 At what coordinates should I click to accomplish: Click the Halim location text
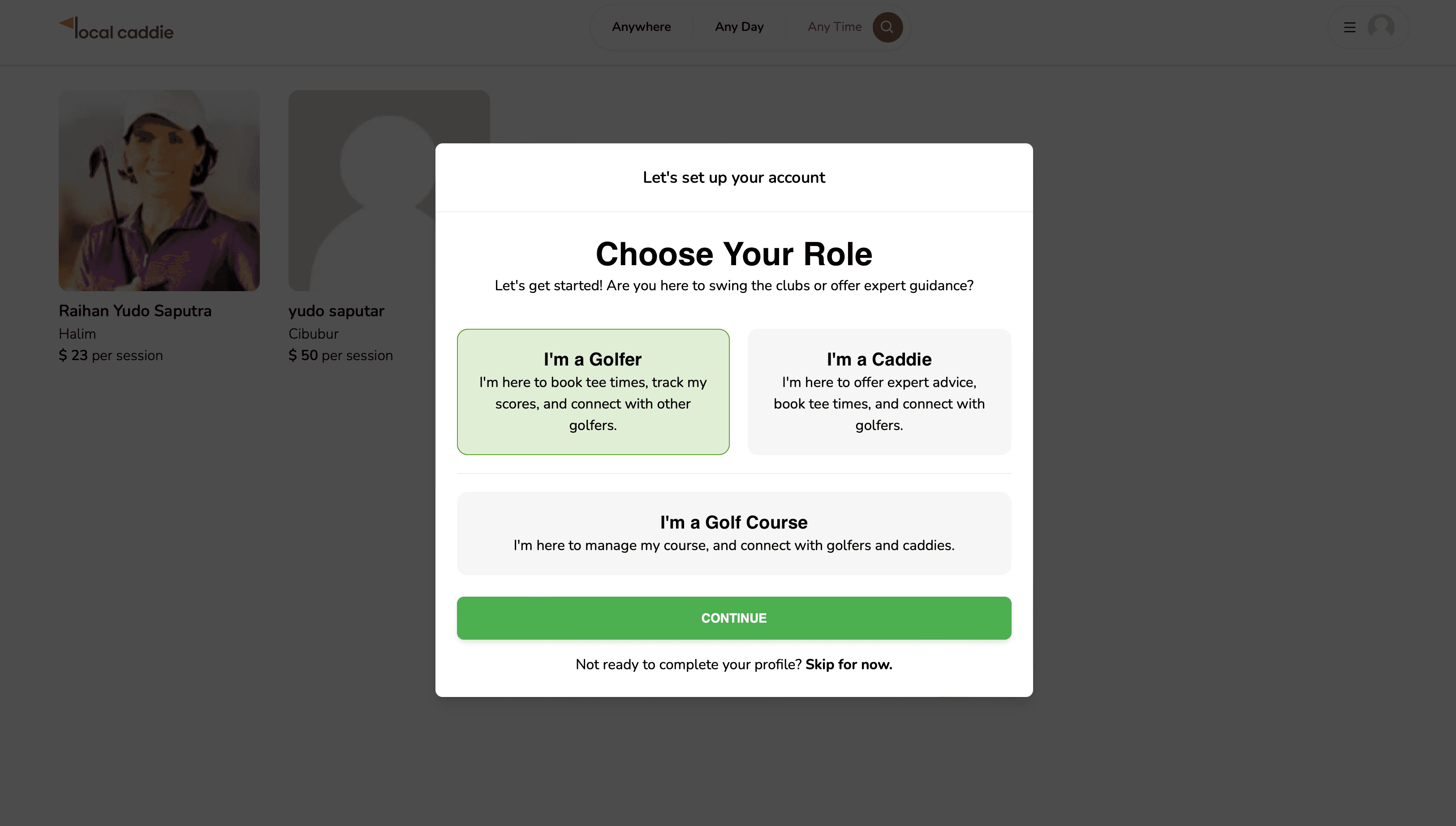coord(77,334)
